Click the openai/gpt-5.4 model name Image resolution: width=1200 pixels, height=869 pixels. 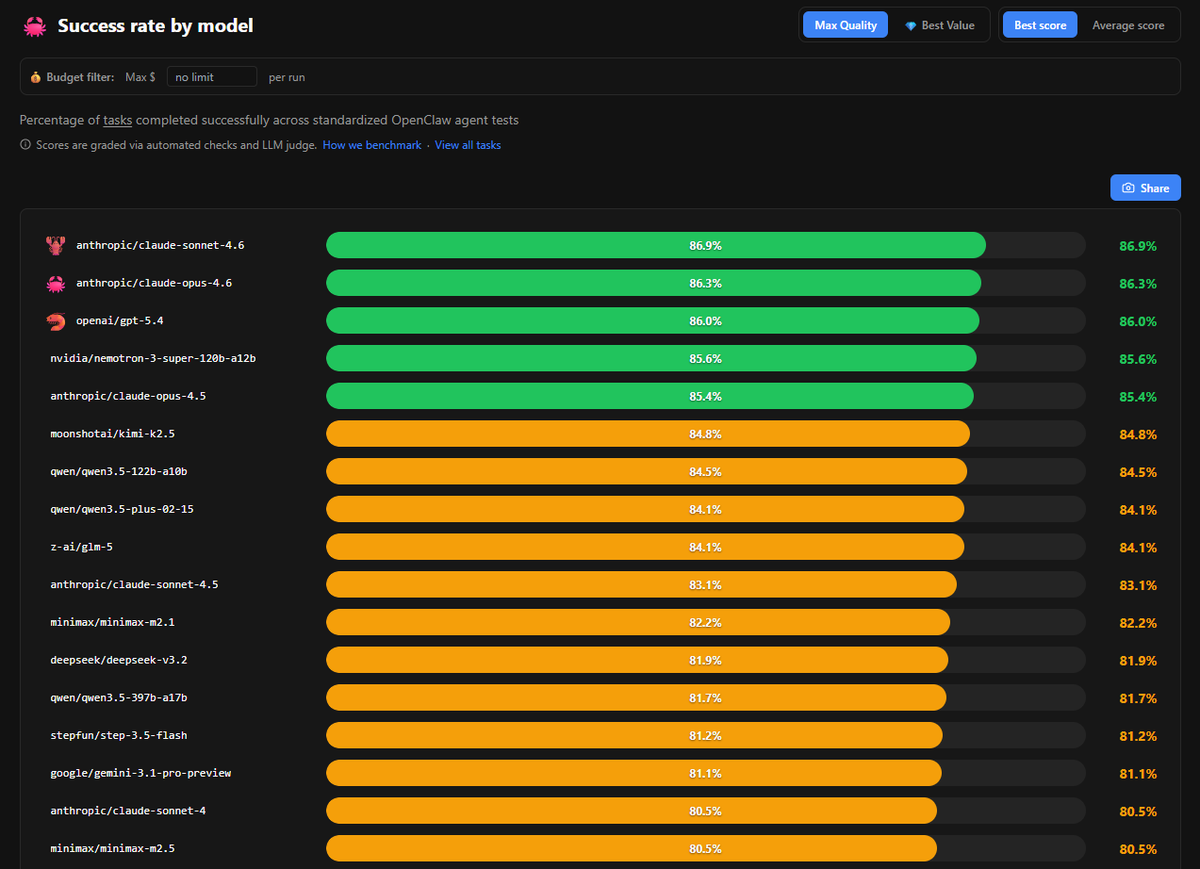[x=119, y=321]
